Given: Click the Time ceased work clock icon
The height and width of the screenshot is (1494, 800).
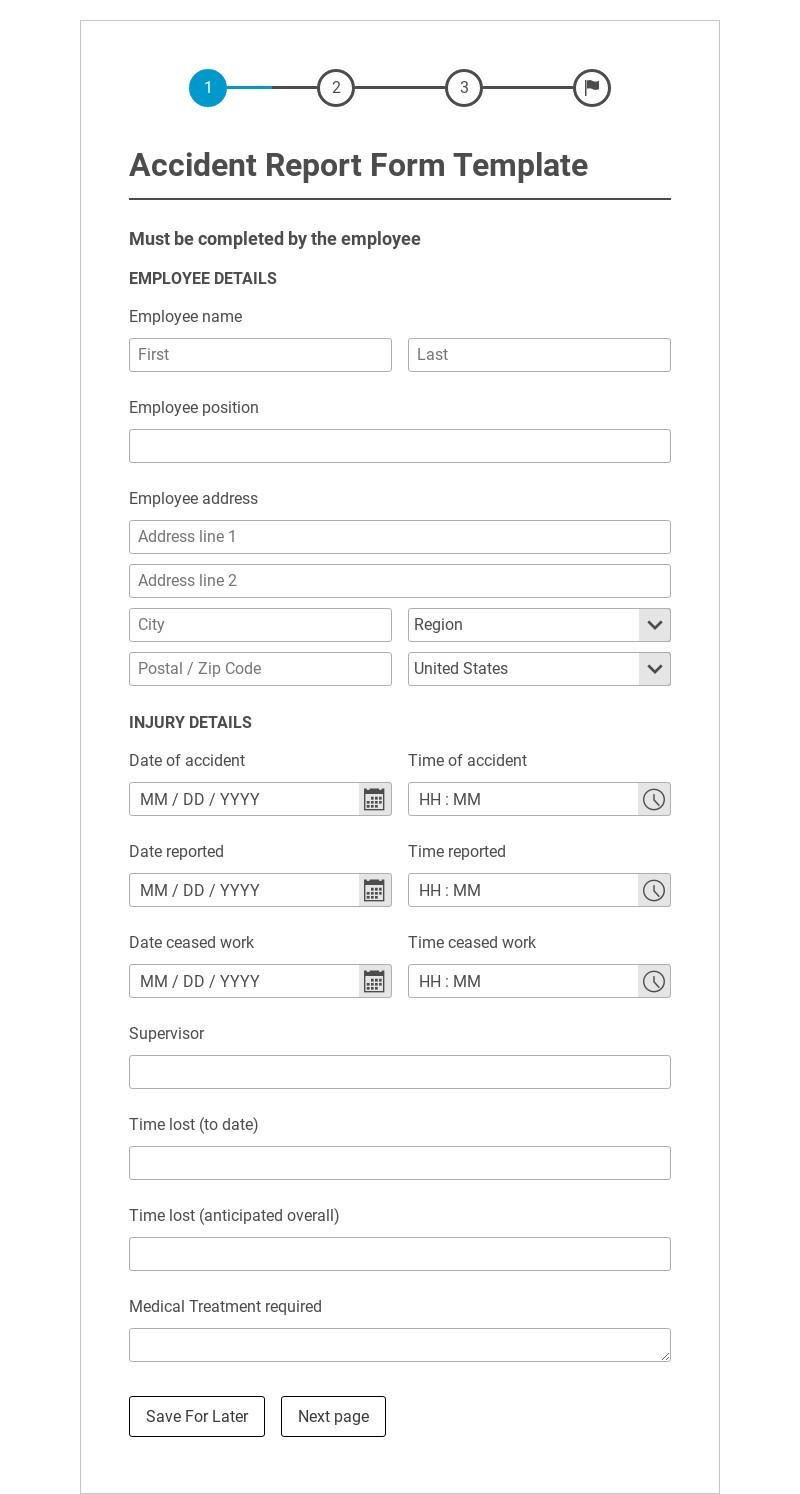Looking at the screenshot, I should (653, 981).
